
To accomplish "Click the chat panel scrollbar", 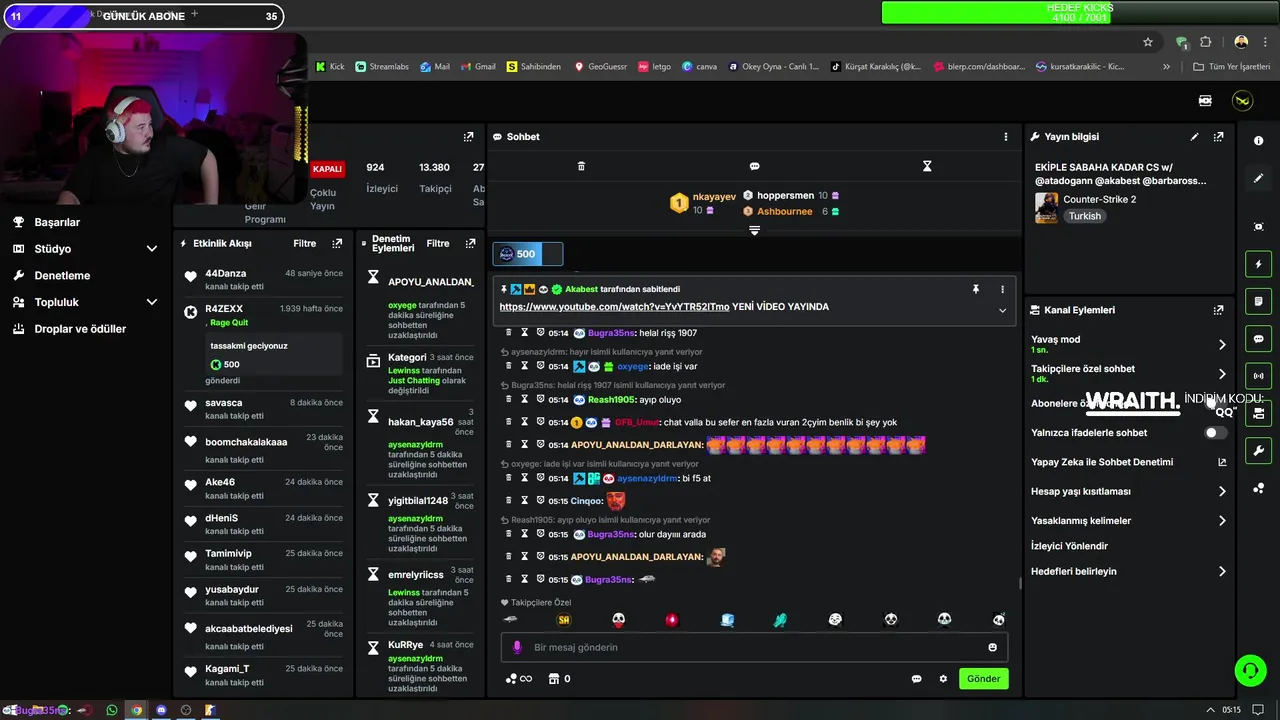I will pyautogui.click(x=1019, y=582).
